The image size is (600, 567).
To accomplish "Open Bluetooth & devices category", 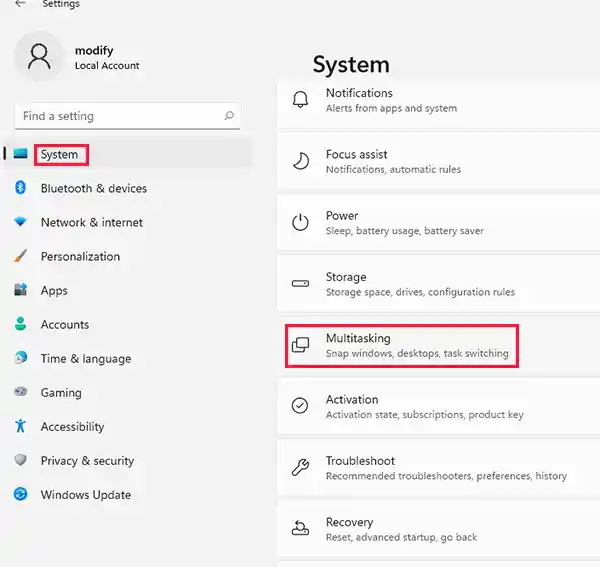I will coord(128,188).
